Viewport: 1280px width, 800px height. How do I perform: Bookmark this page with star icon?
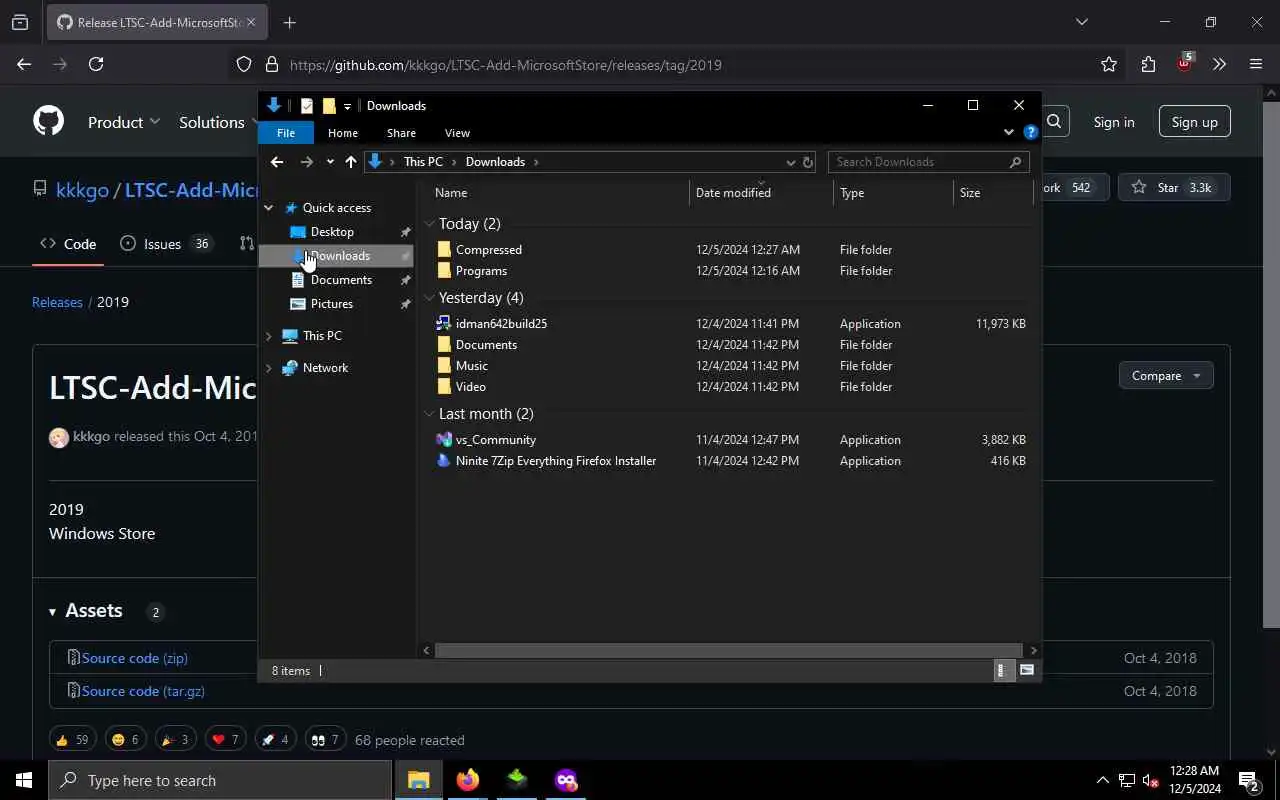coord(1109,64)
